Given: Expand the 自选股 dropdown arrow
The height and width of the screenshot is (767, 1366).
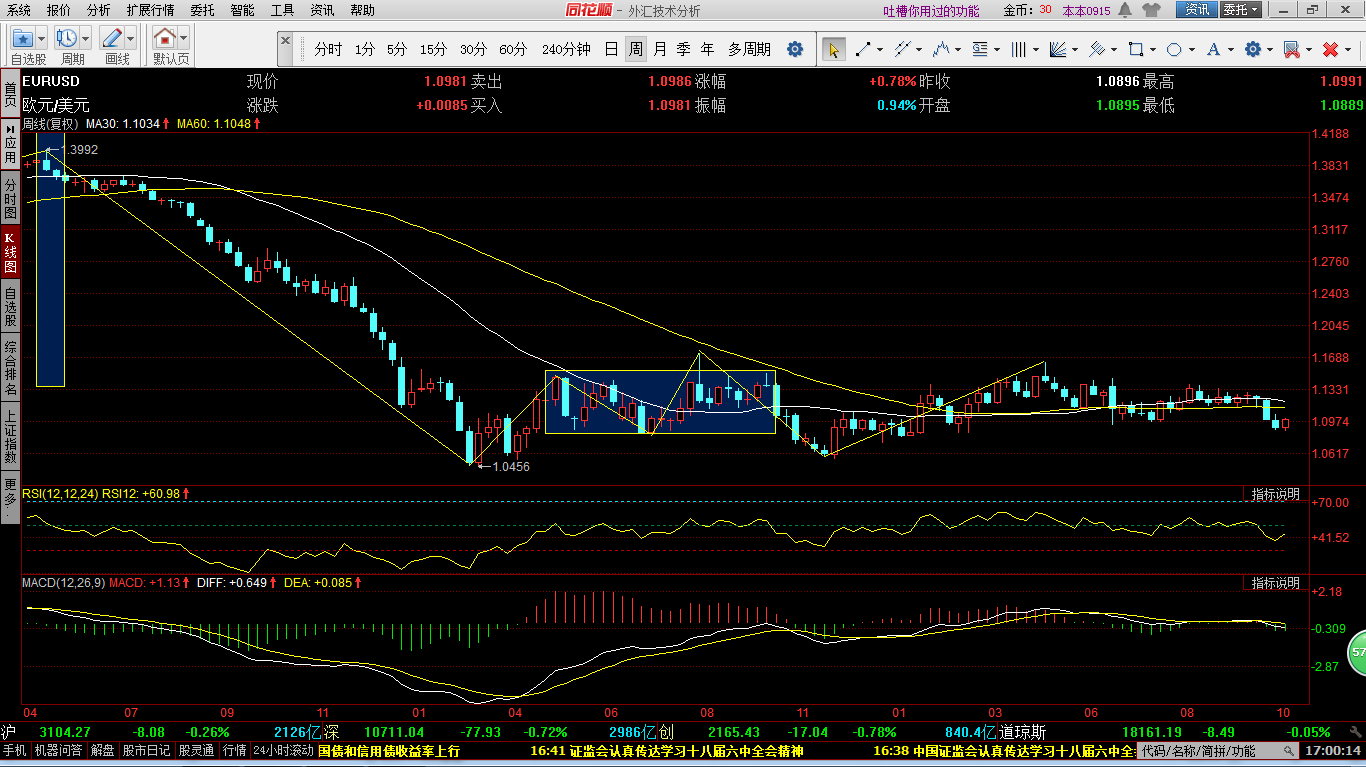Looking at the screenshot, I should [42, 38].
